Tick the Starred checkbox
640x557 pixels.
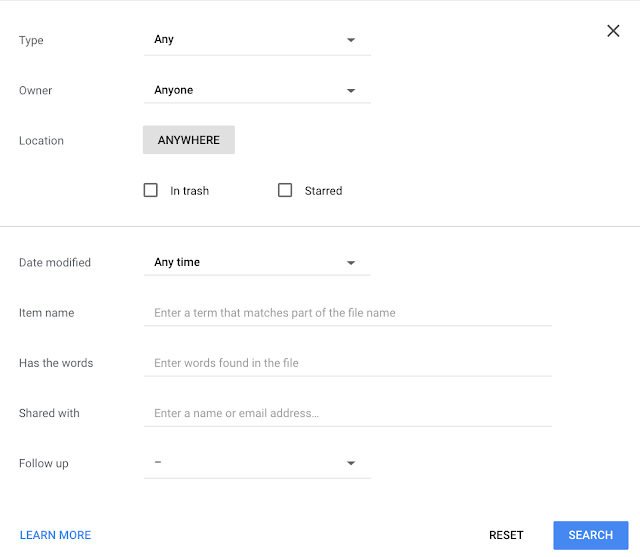click(x=285, y=190)
